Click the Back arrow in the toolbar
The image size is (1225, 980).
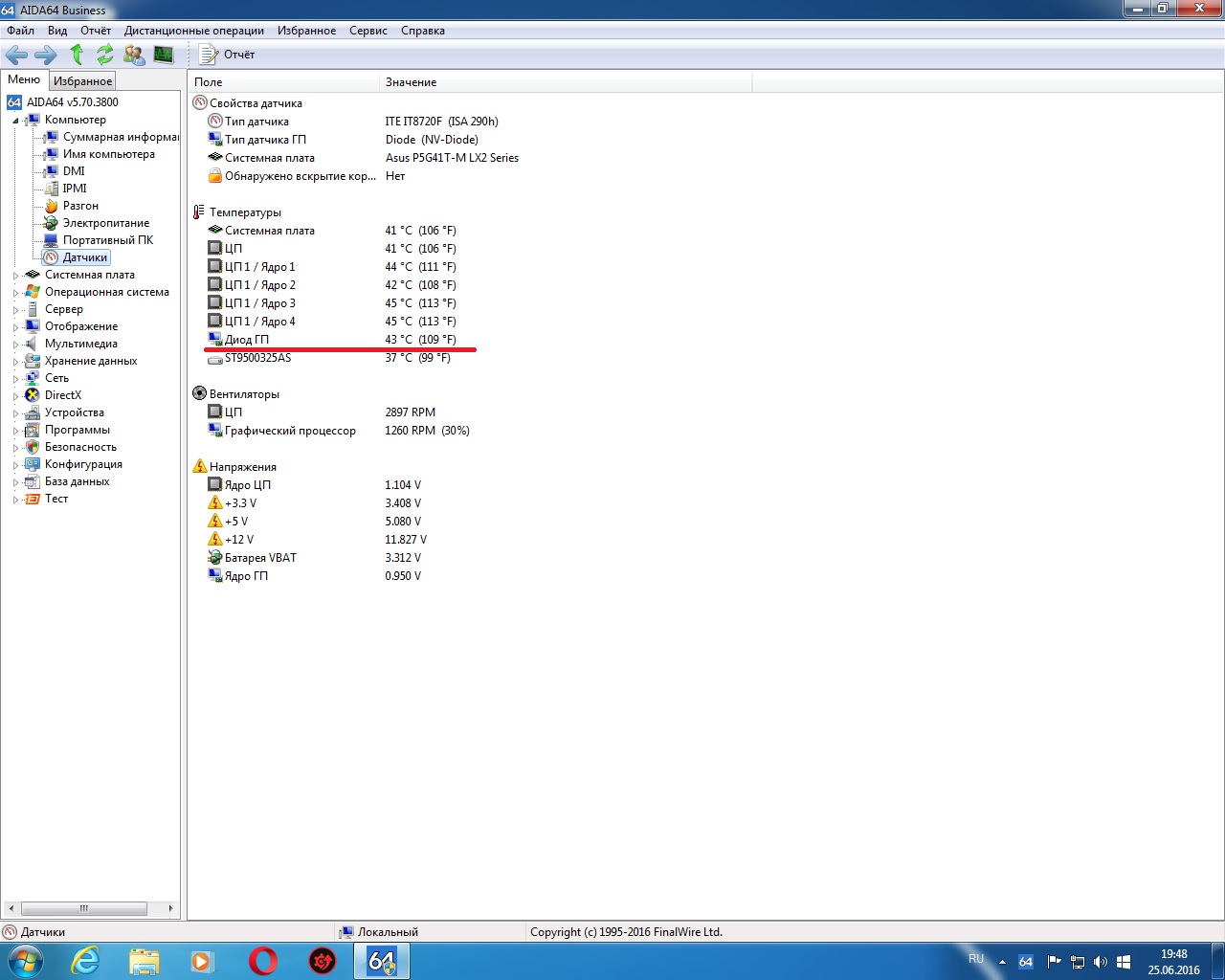point(16,55)
